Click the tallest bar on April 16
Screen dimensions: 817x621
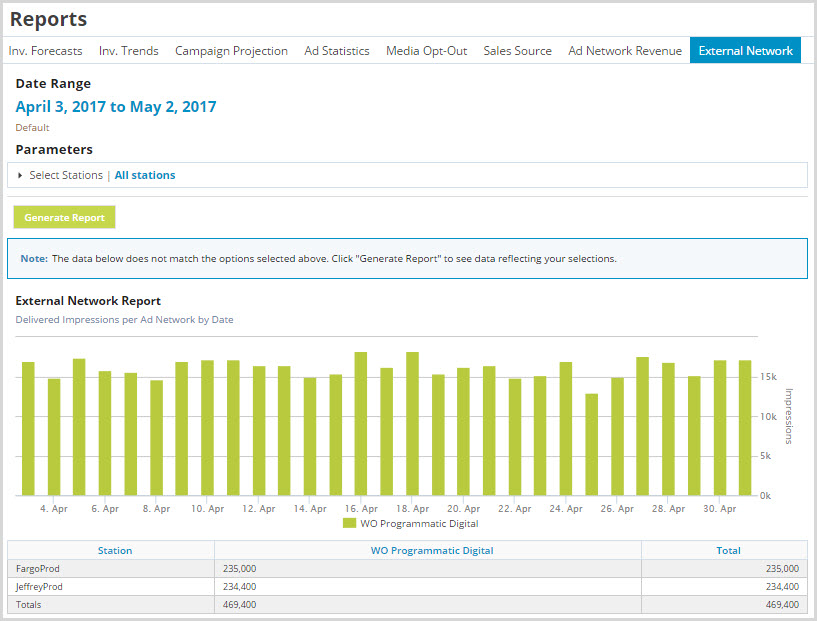click(360, 420)
